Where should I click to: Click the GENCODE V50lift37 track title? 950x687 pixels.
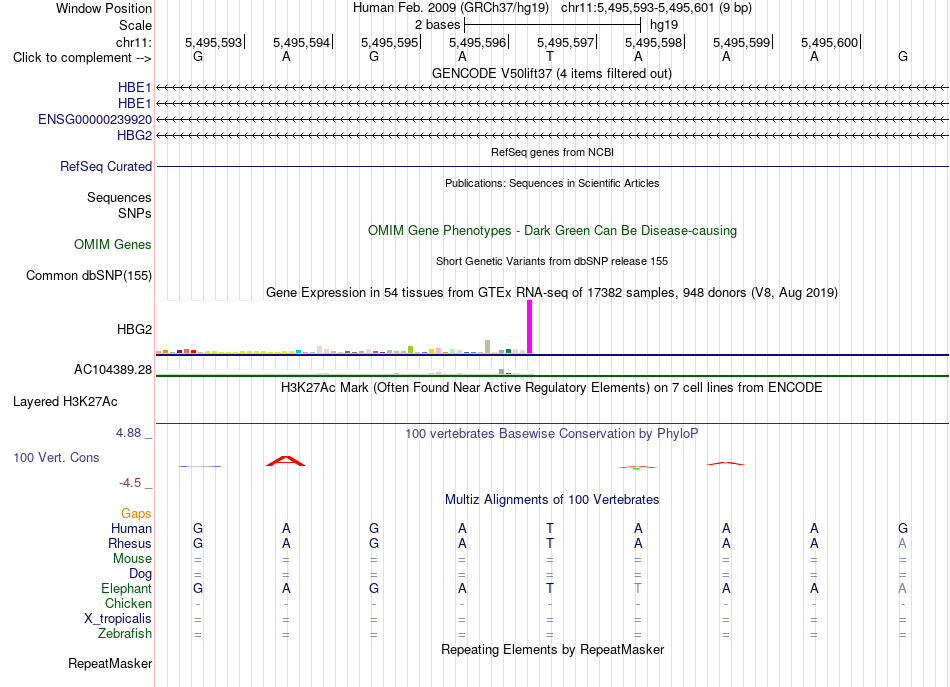pyautogui.click(x=551, y=73)
